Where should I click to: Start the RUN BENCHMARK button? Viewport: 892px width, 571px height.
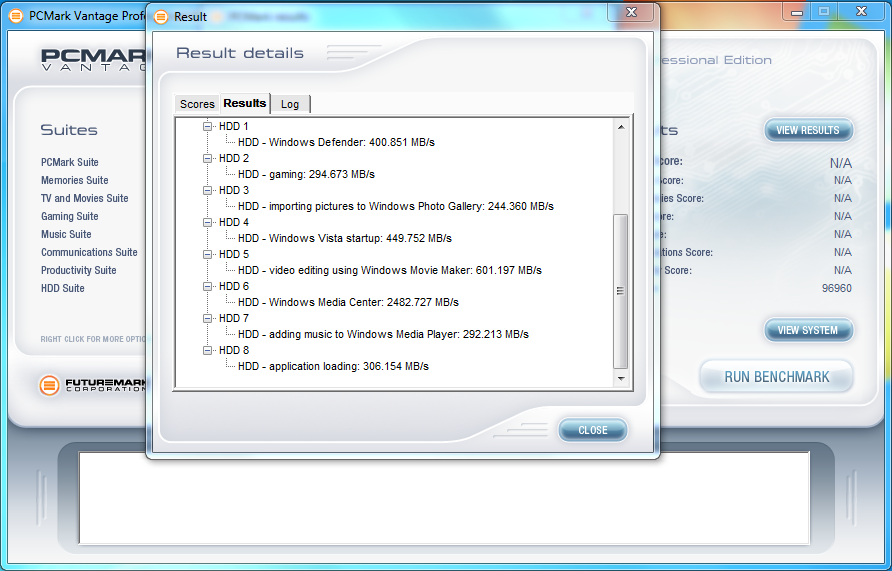(777, 376)
